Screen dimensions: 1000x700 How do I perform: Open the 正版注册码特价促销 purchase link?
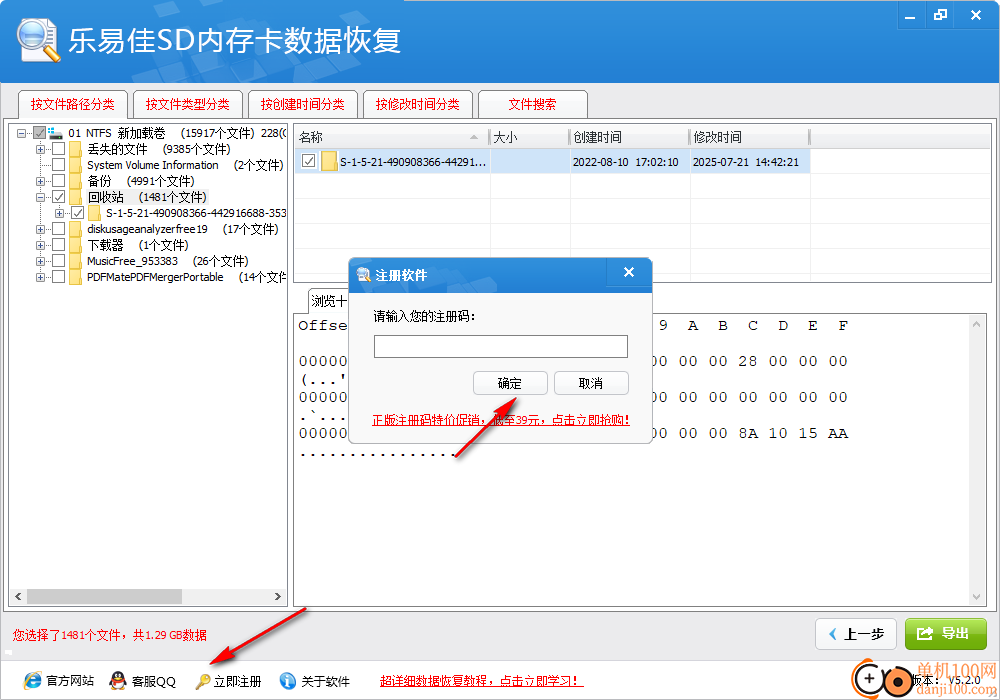click(501, 420)
